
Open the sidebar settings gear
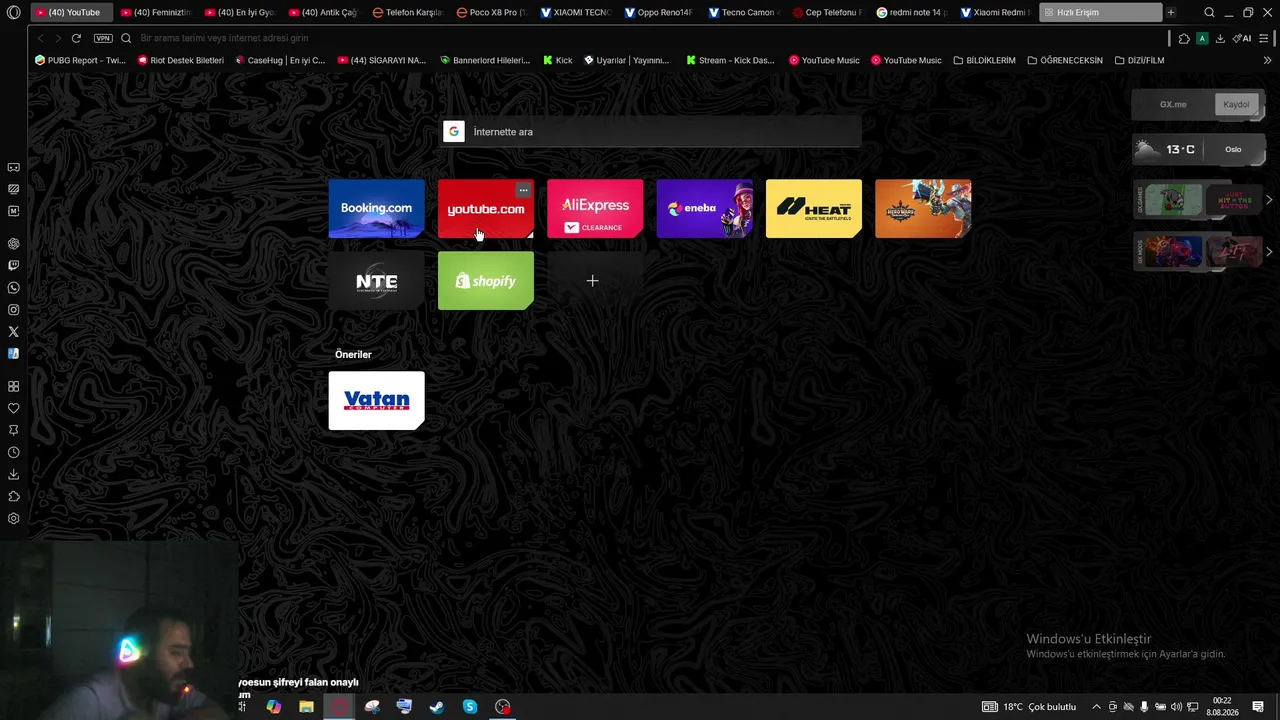[13, 518]
